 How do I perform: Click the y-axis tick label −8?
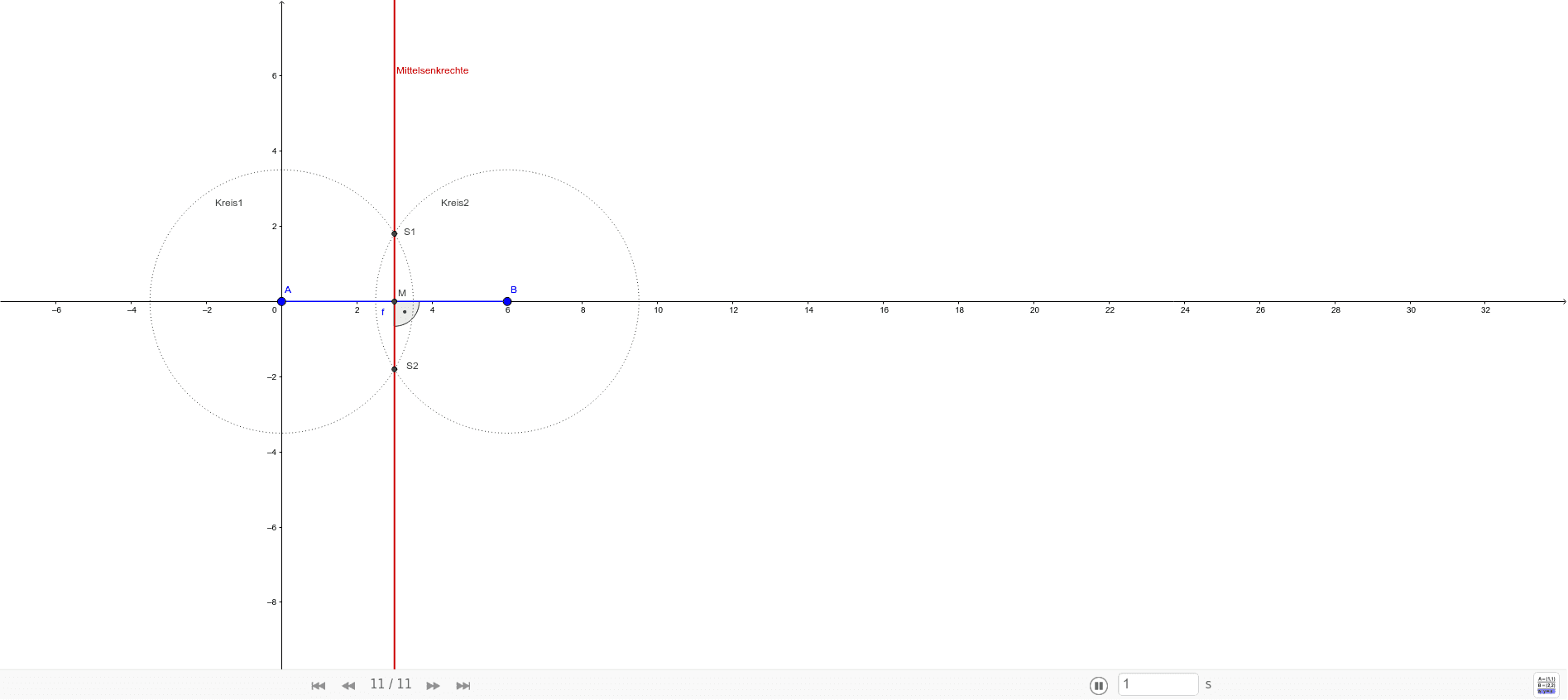click(271, 602)
